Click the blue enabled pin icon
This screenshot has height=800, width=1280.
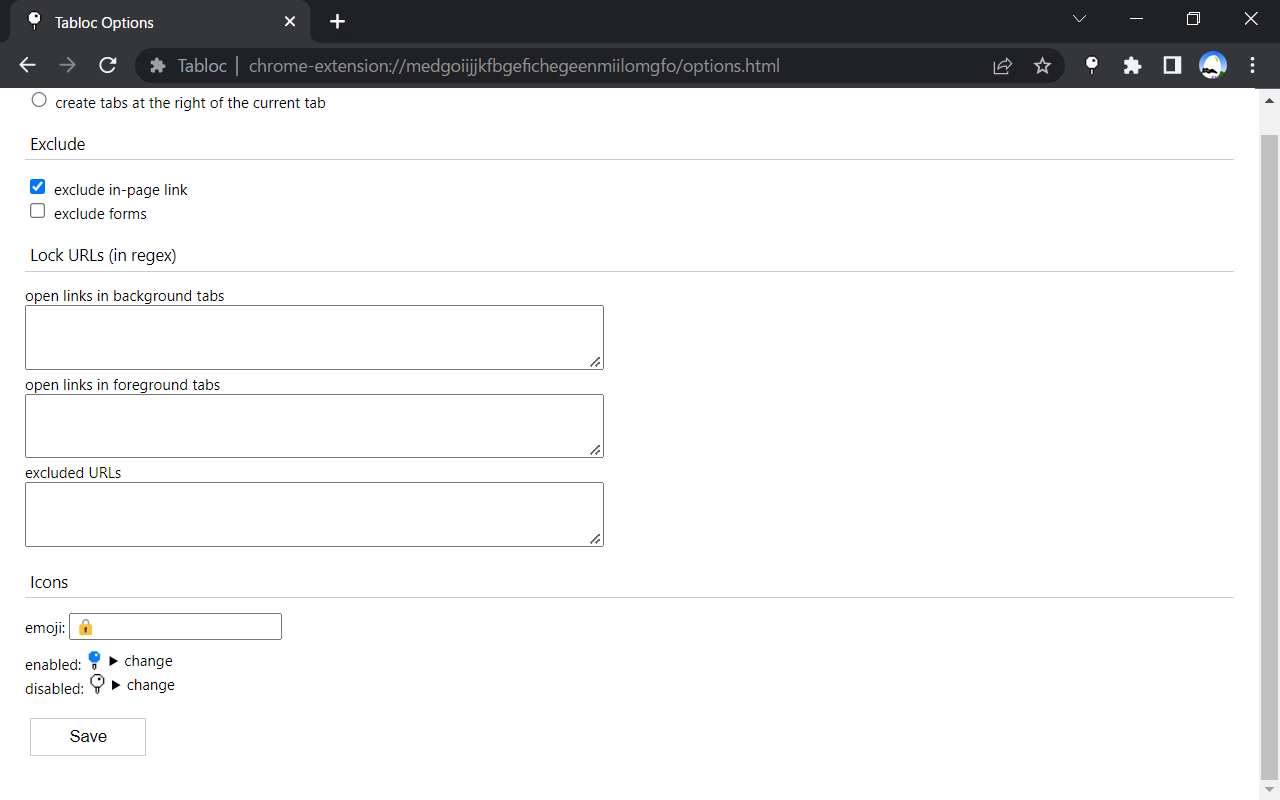[x=95, y=660]
